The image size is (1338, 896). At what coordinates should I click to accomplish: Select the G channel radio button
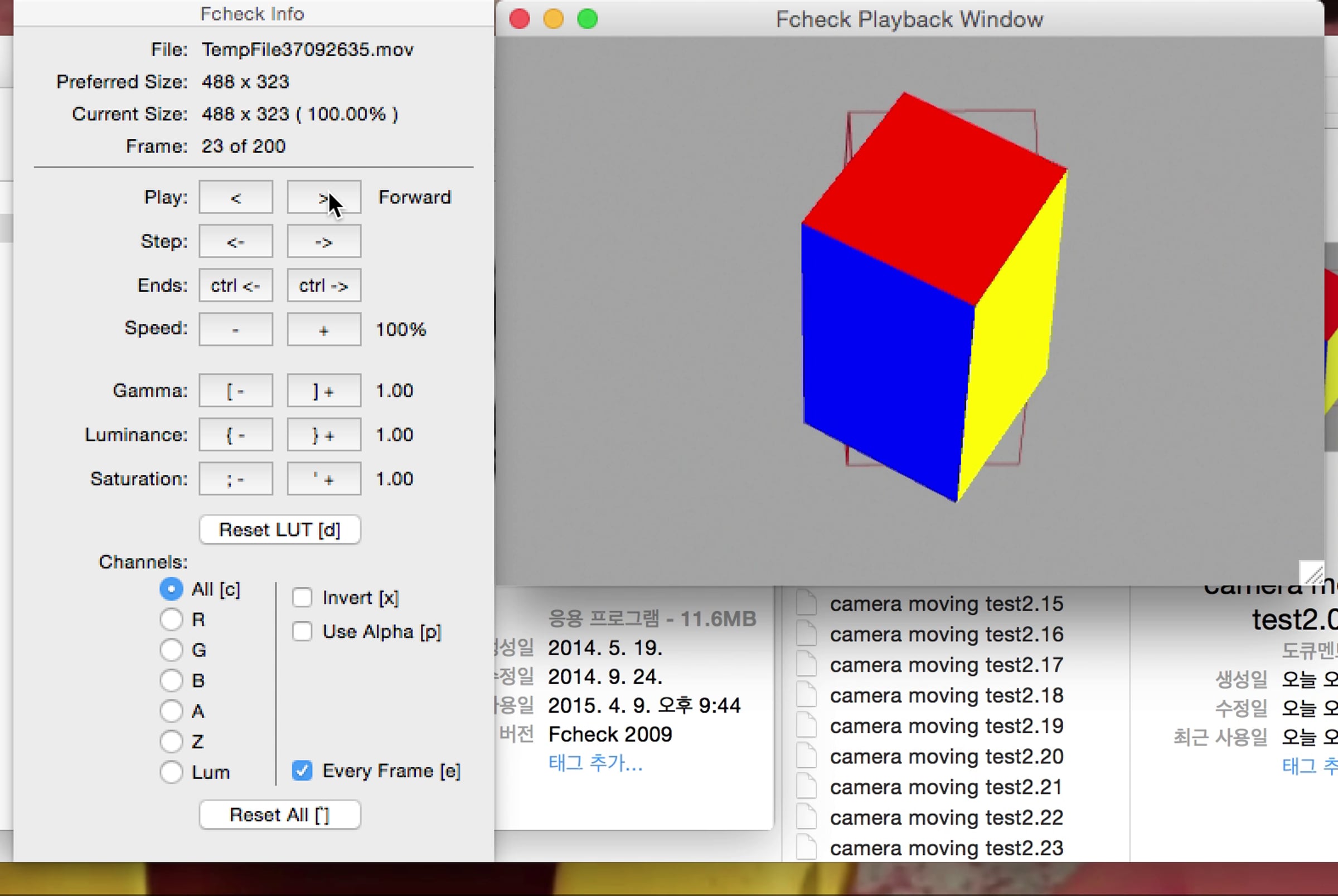coord(171,650)
